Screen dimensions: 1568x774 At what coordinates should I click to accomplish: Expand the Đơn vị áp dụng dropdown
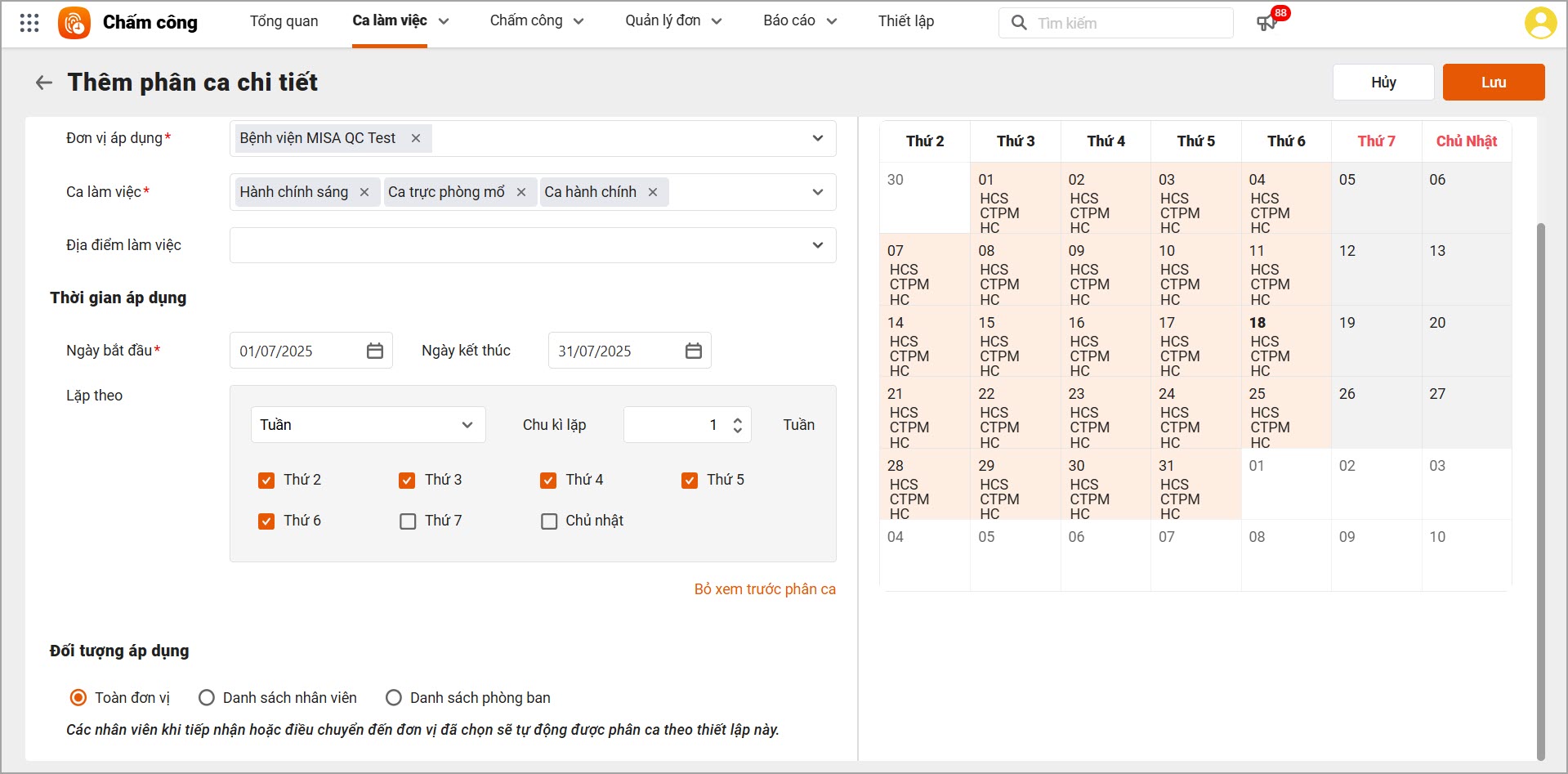click(x=817, y=138)
